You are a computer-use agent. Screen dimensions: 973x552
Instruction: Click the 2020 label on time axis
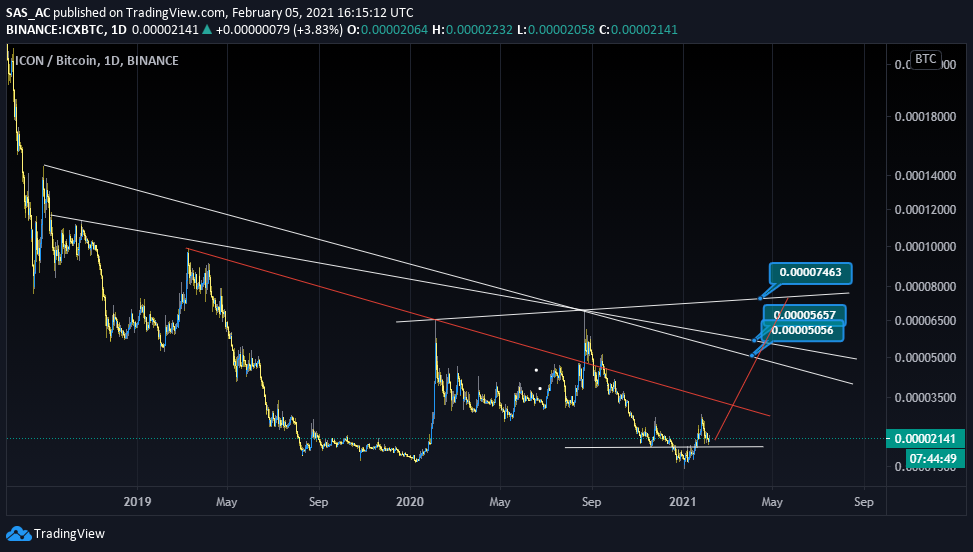[x=410, y=502]
